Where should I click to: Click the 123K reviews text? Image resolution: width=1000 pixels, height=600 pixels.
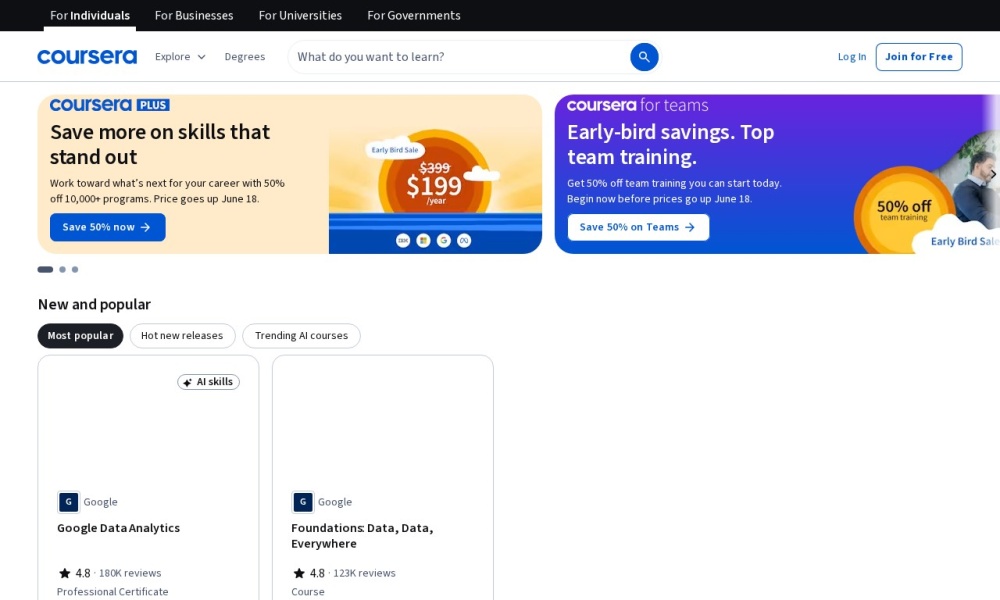pyautogui.click(x=365, y=573)
